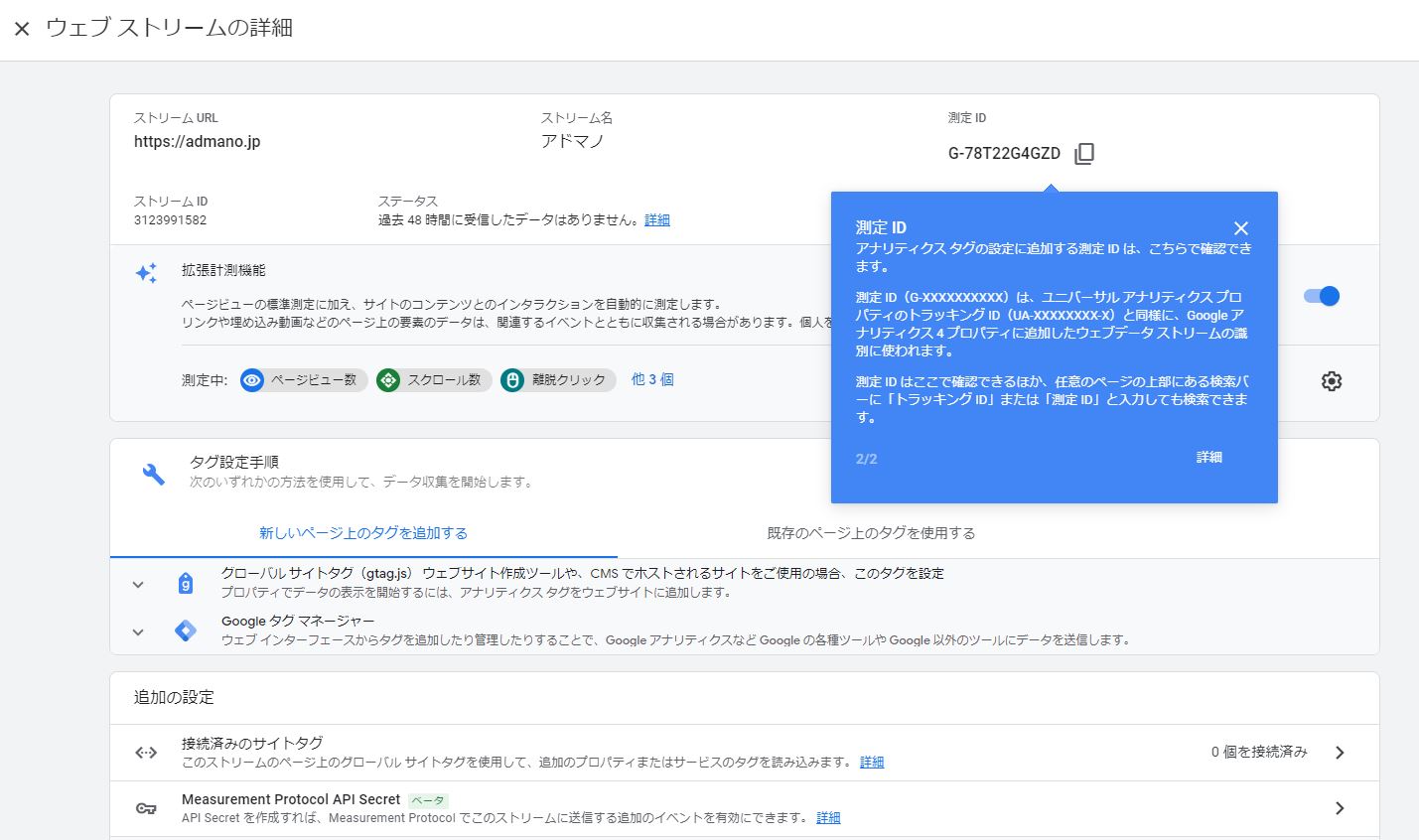Viewport: 1419px width, 840px height.
Task: Click the ページビュー数 chip label
Action: pos(314,380)
